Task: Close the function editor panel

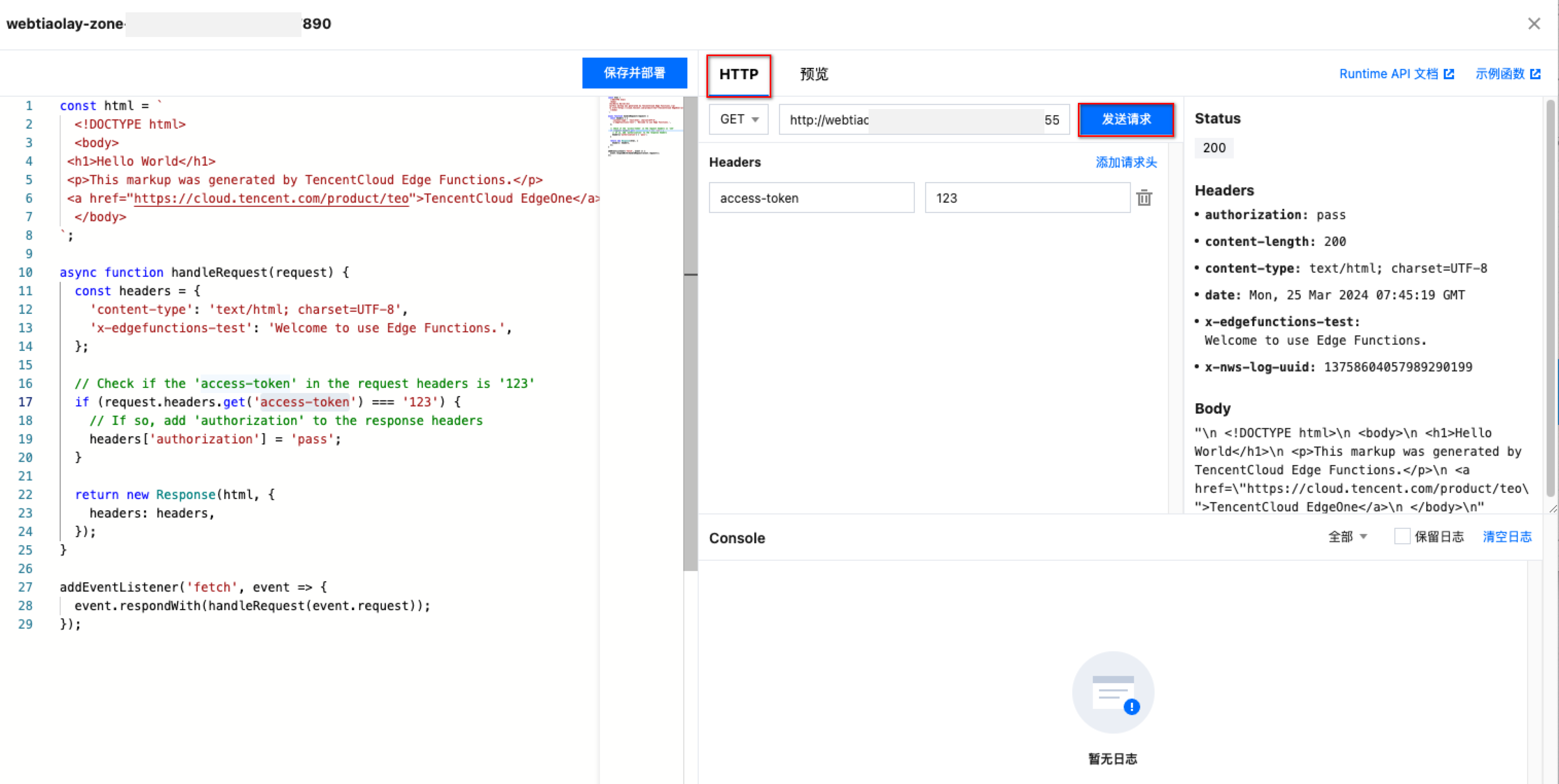Action: (1534, 24)
